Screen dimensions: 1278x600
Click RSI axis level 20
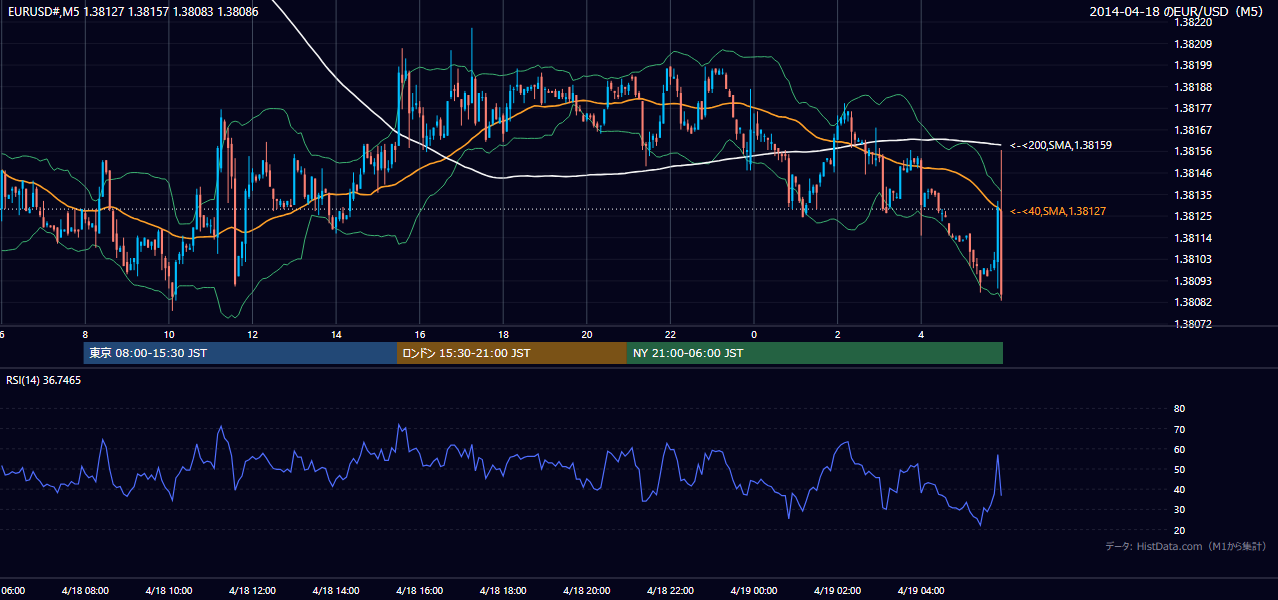coord(1179,530)
